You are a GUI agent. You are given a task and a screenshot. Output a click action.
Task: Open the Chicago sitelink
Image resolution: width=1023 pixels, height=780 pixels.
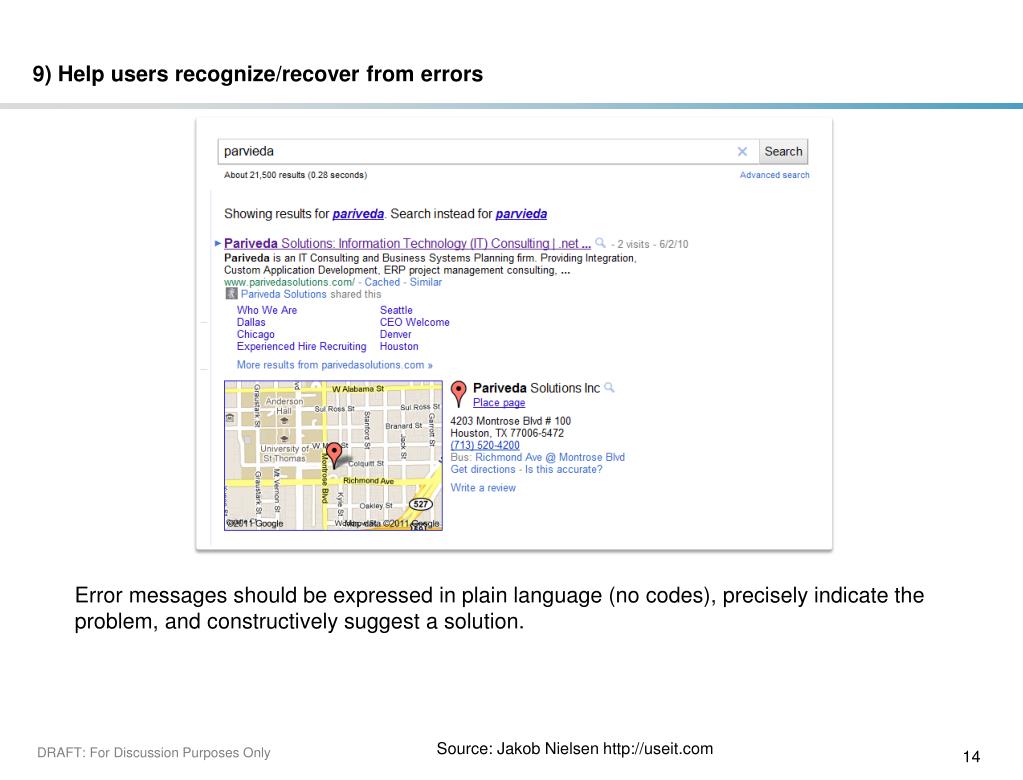point(255,334)
